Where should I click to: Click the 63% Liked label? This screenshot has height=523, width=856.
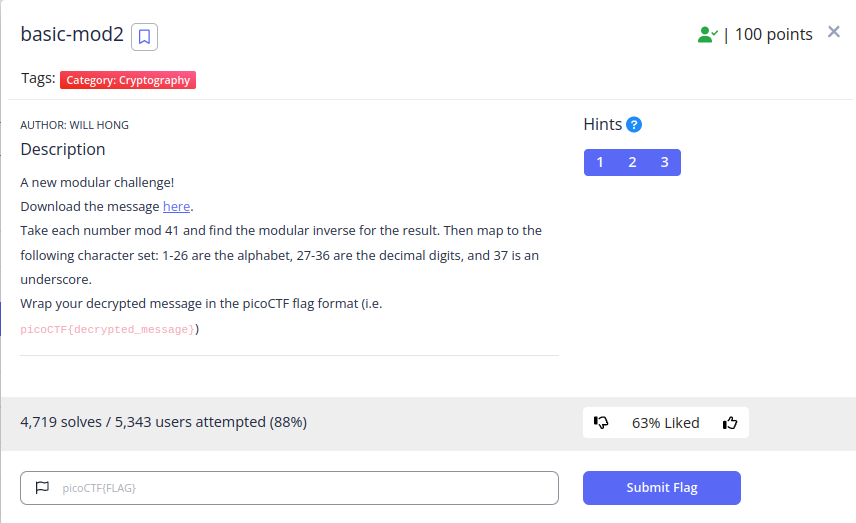665,423
